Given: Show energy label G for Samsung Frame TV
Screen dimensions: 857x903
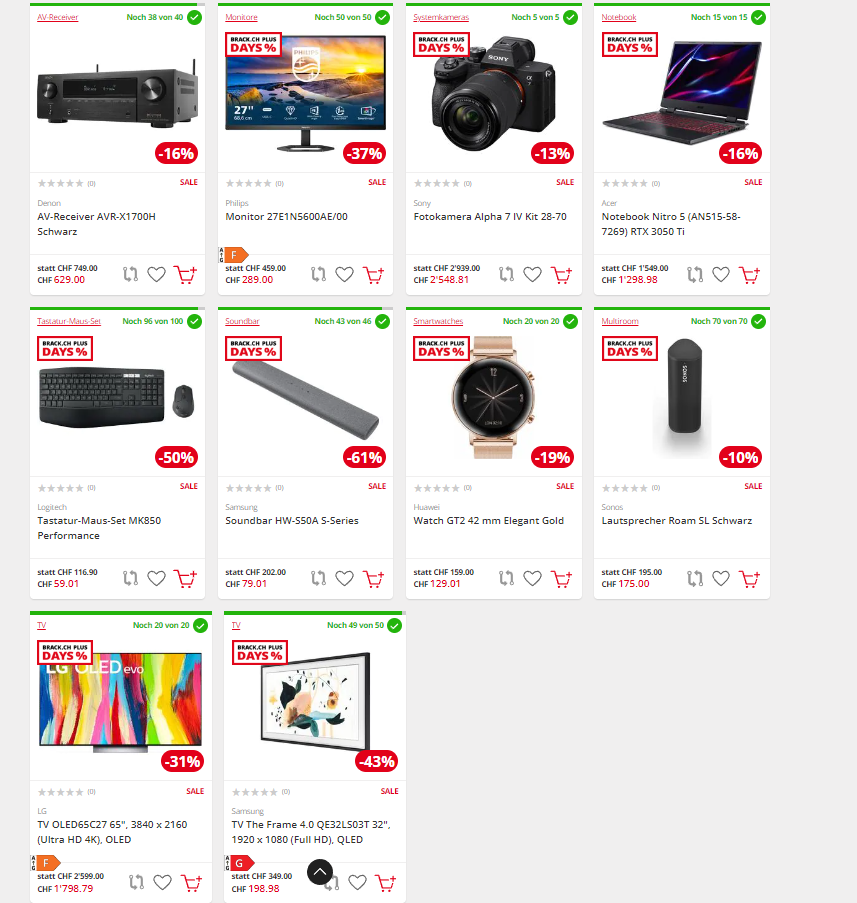Looking at the screenshot, I should (239, 863).
